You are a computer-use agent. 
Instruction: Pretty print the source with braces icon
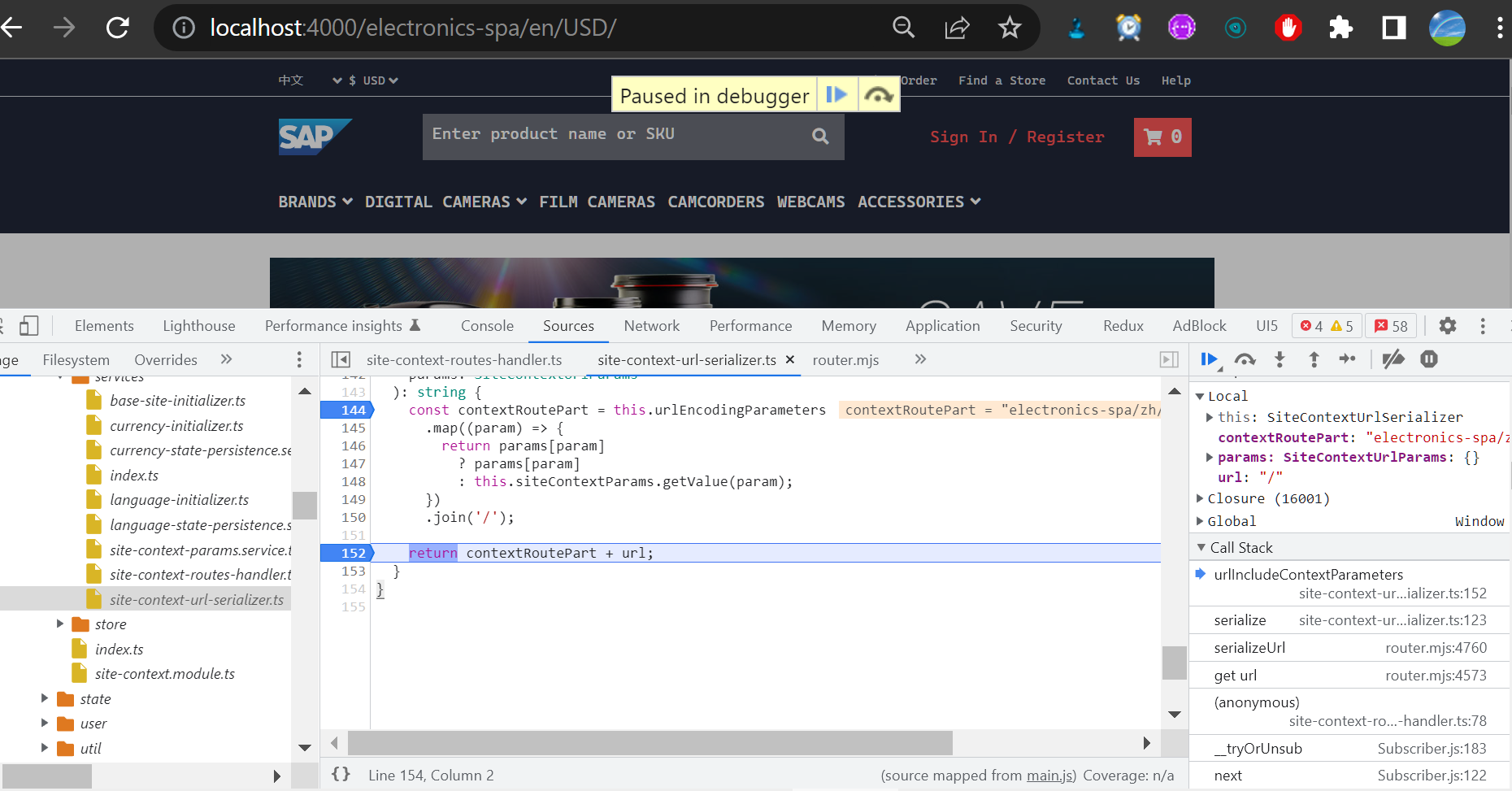(x=341, y=775)
